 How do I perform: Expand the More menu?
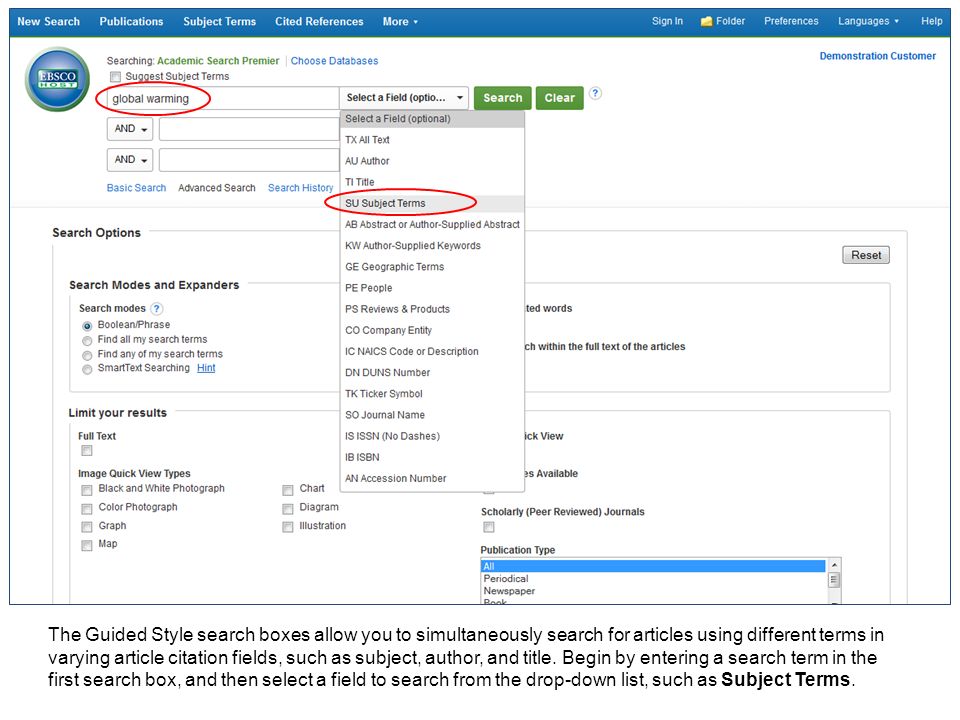(x=400, y=21)
